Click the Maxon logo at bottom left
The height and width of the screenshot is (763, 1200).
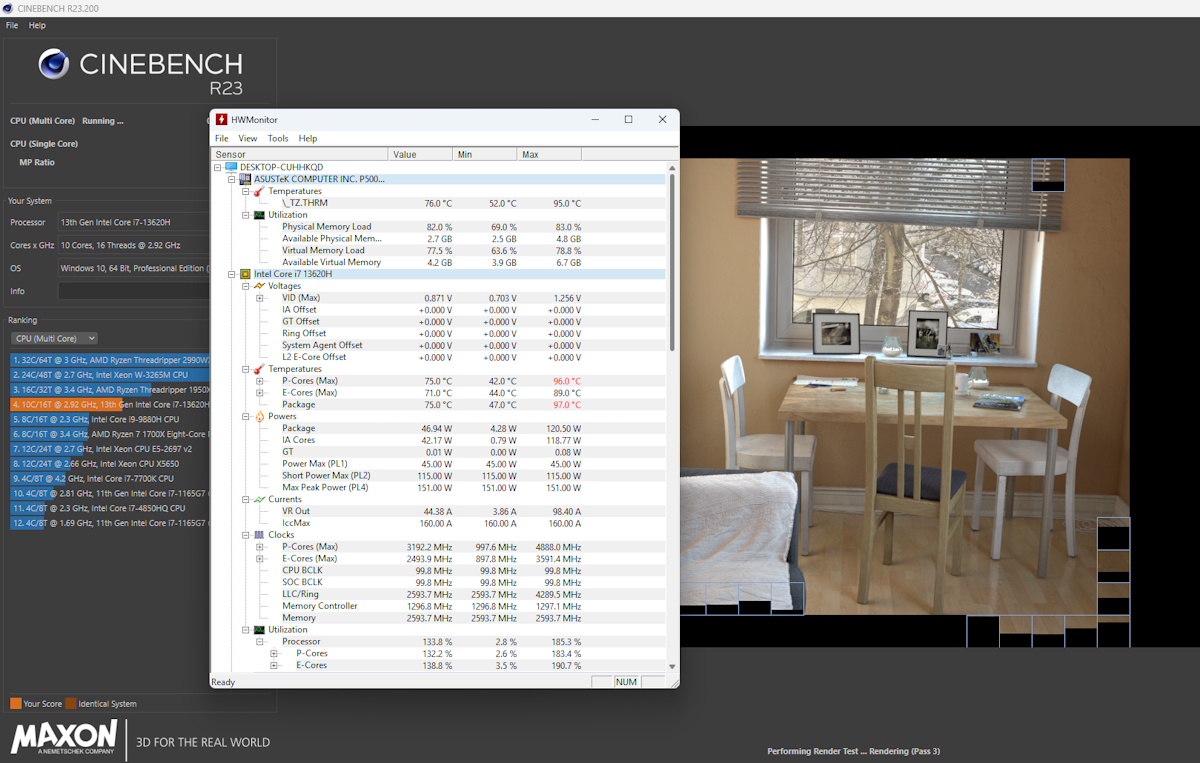65,739
